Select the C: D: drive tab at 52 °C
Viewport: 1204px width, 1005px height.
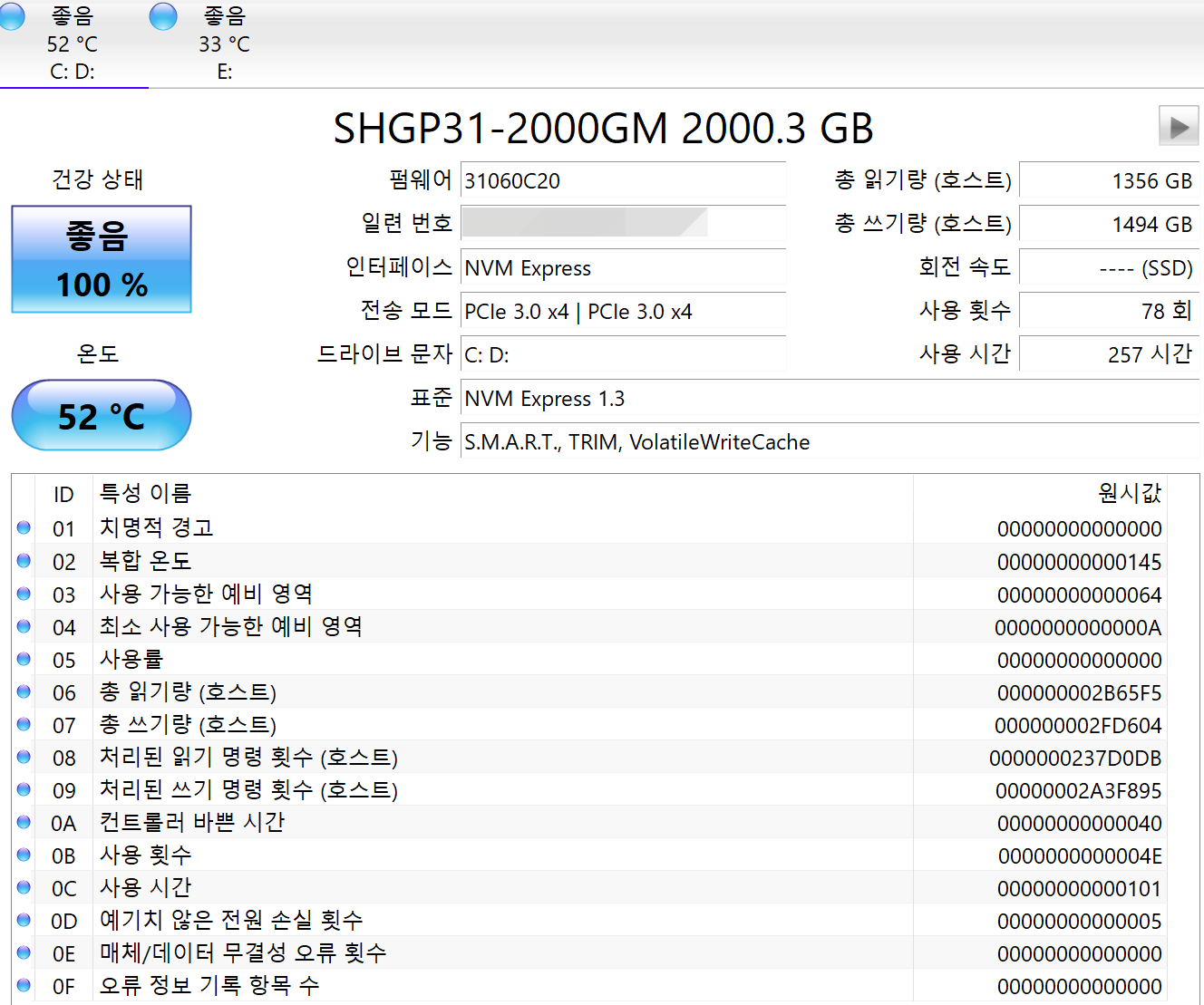pos(73,43)
